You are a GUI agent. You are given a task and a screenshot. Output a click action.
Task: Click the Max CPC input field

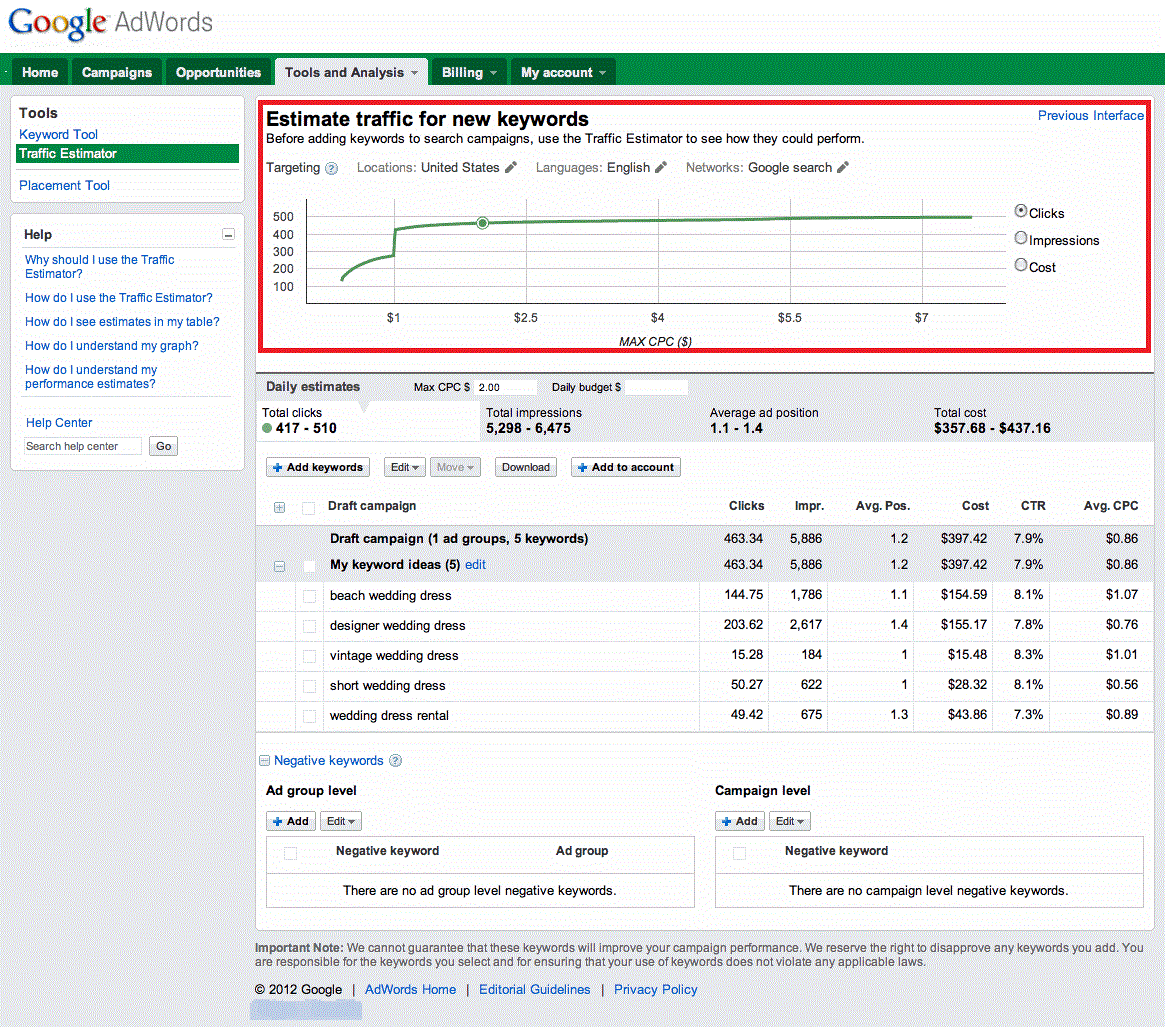point(505,387)
